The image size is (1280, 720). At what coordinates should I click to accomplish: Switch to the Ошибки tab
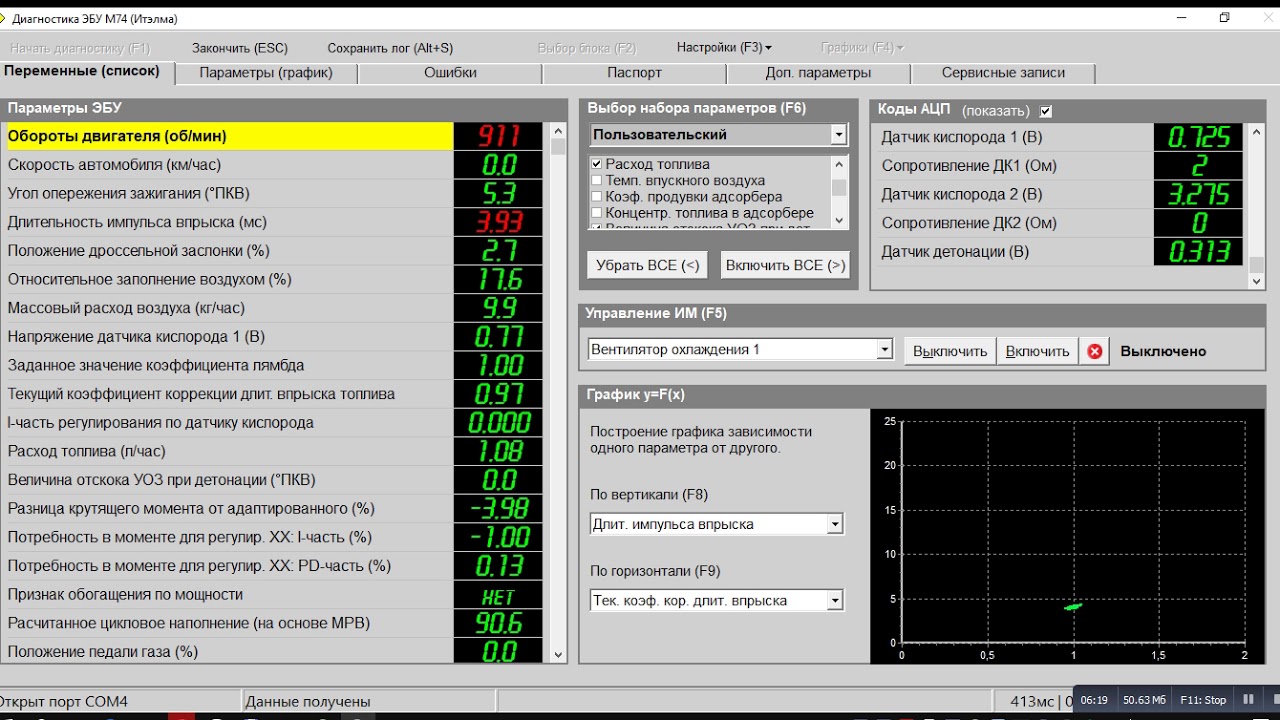click(450, 73)
